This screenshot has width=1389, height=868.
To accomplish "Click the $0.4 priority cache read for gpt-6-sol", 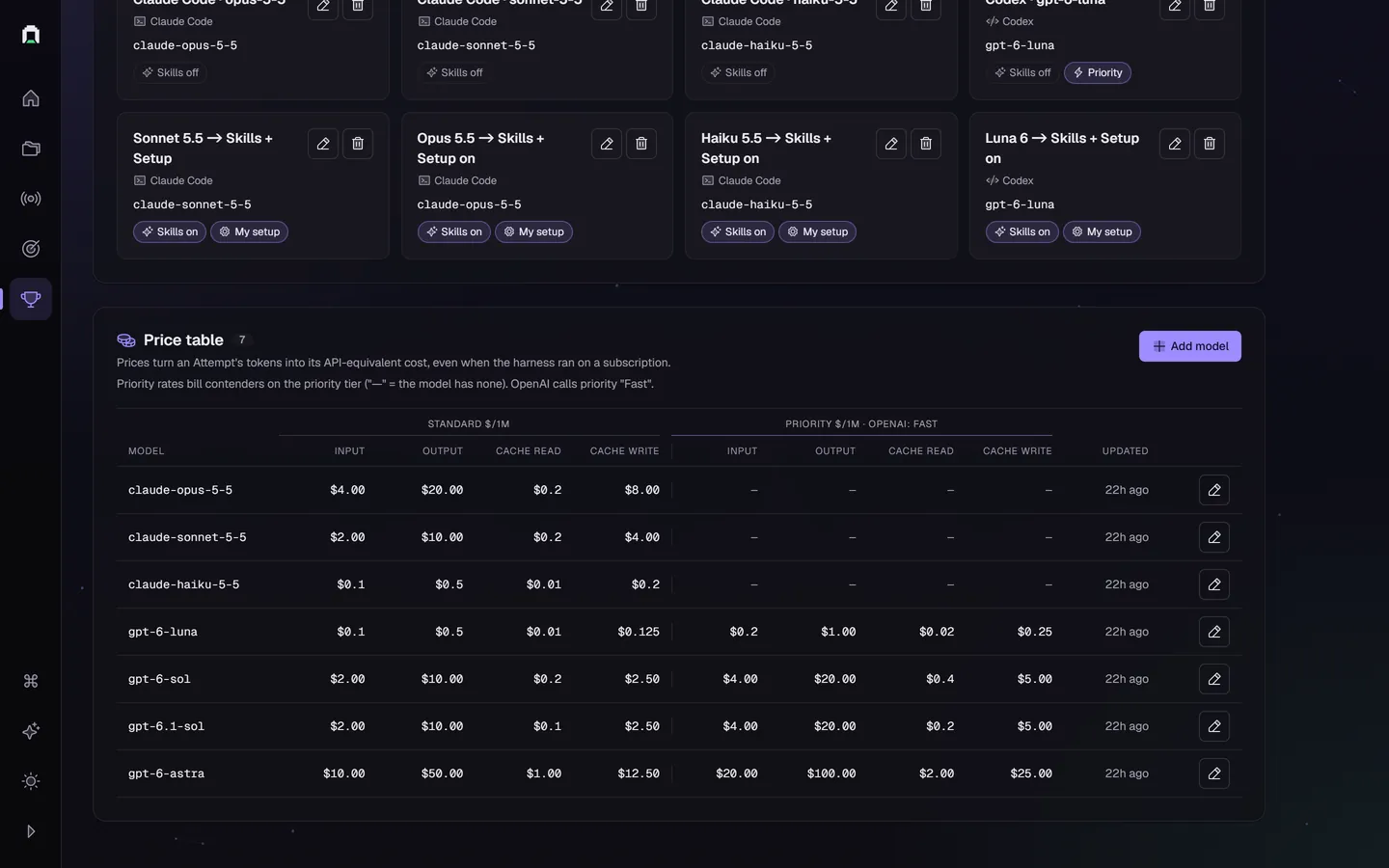I will click(x=940, y=679).
